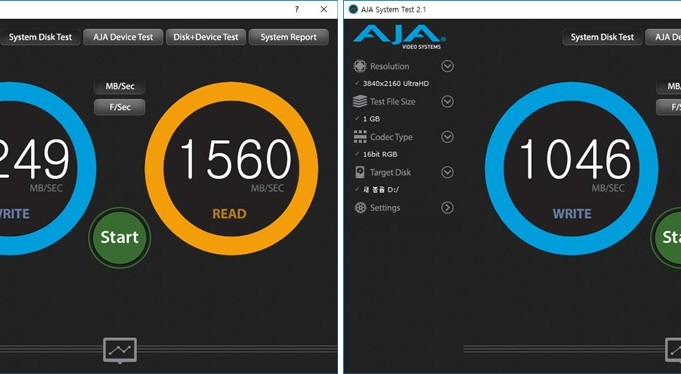Expand the Resolution dropdown arrow

point(447,66)
